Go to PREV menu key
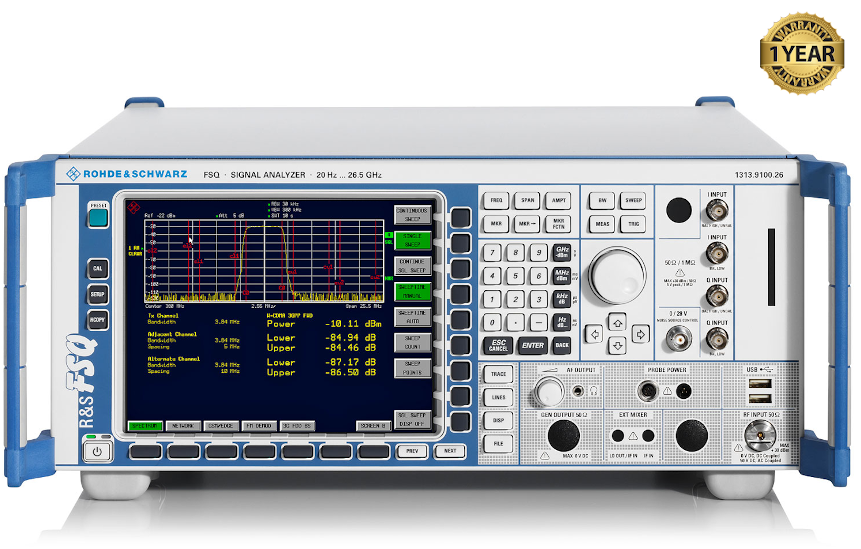 [x=412, y=451]
